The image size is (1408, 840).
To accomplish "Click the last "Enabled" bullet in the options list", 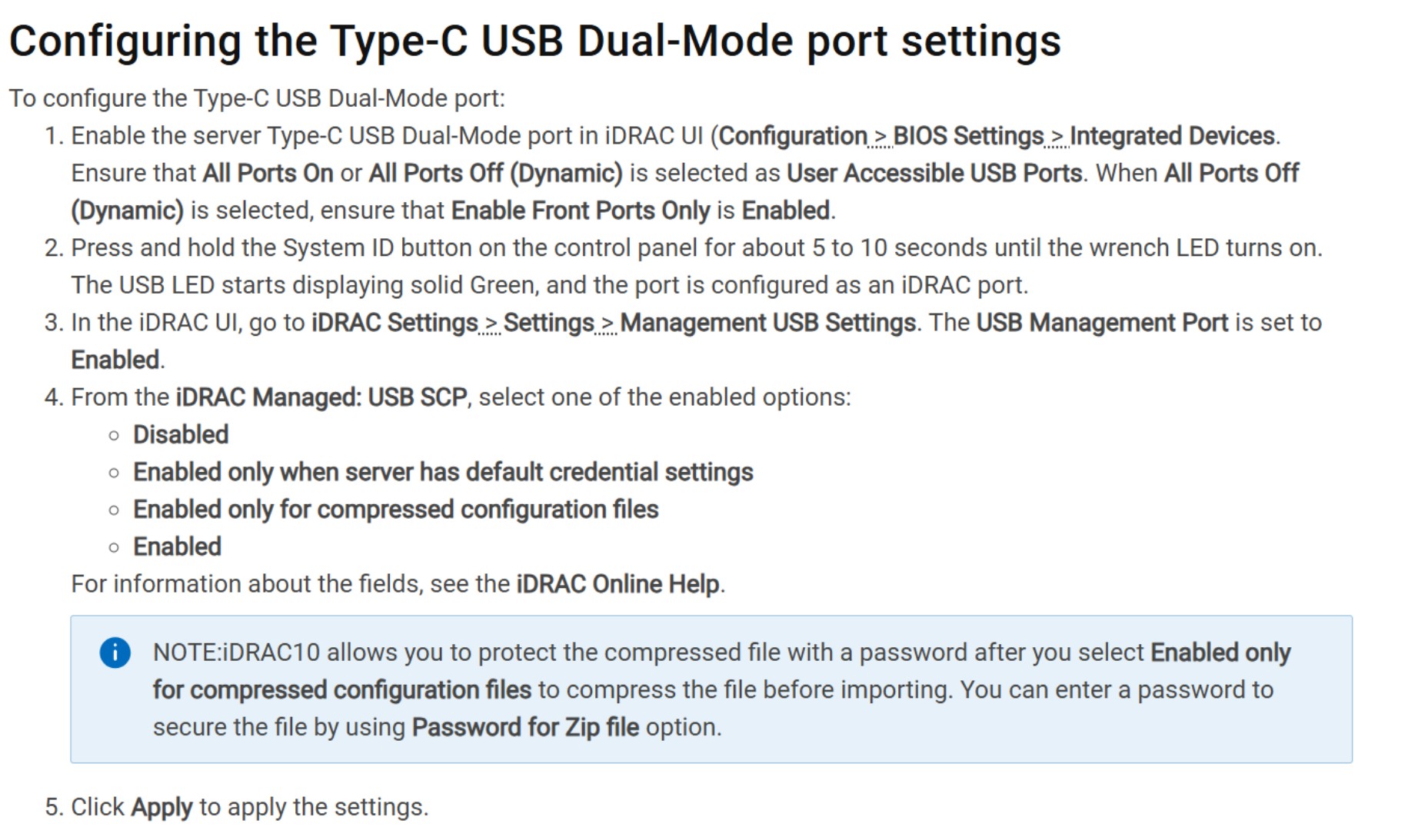I will click(x=177, y=546).
